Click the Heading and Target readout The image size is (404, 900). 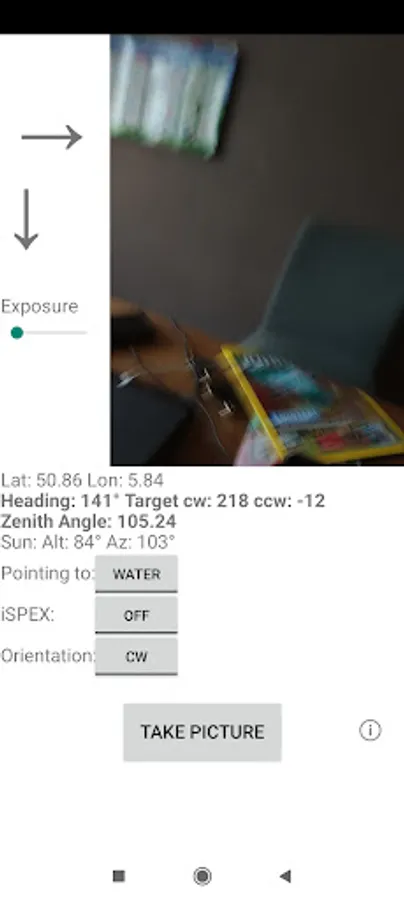163,501
